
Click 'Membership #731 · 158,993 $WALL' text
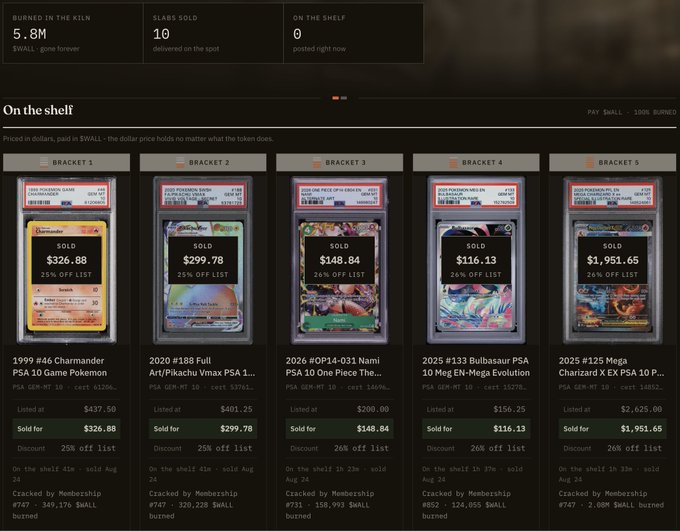coord(330,499)
